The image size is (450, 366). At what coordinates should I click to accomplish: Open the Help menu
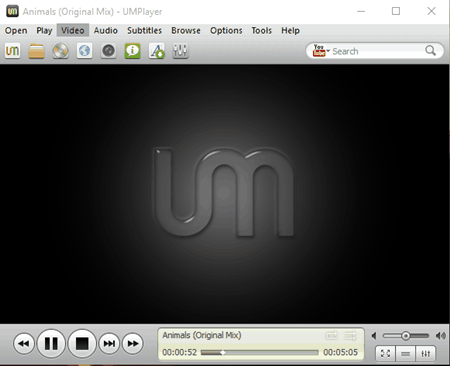[x=290, y=31]
